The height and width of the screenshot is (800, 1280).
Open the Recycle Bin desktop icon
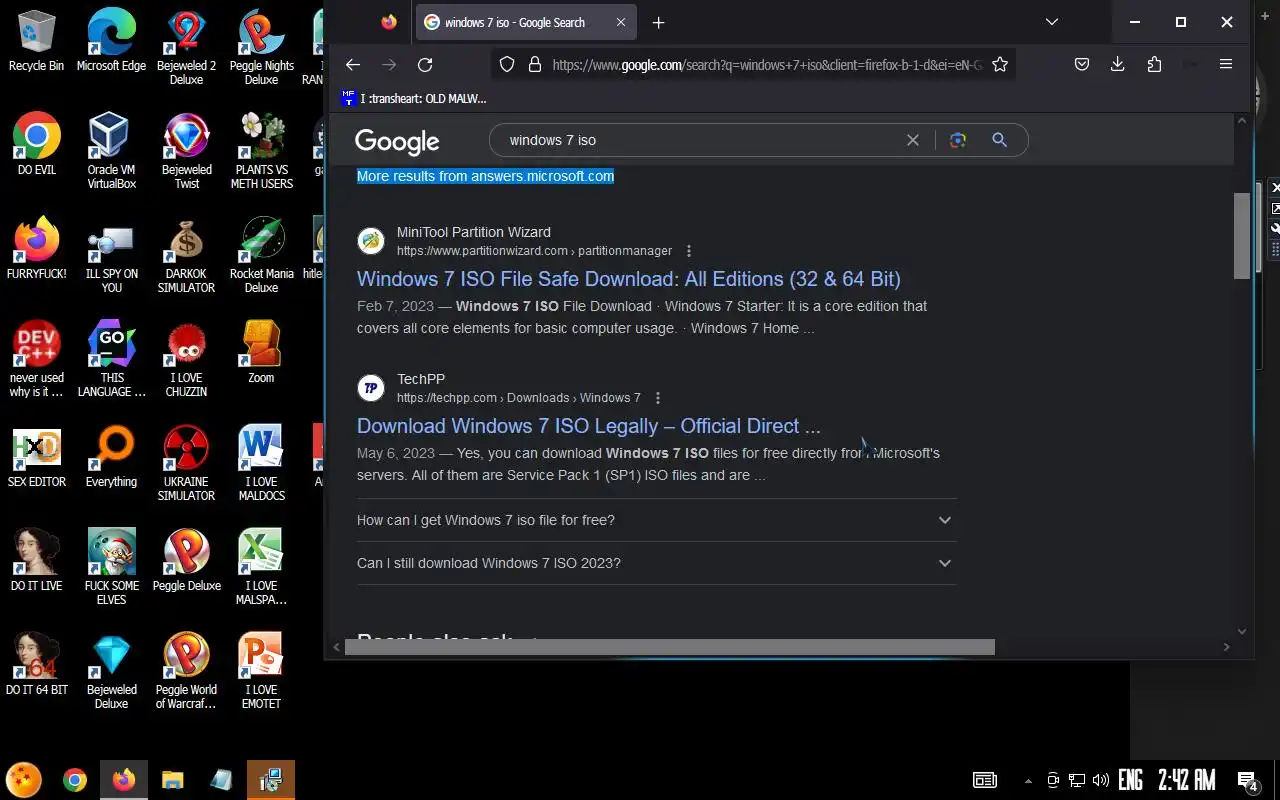[36, 40]
